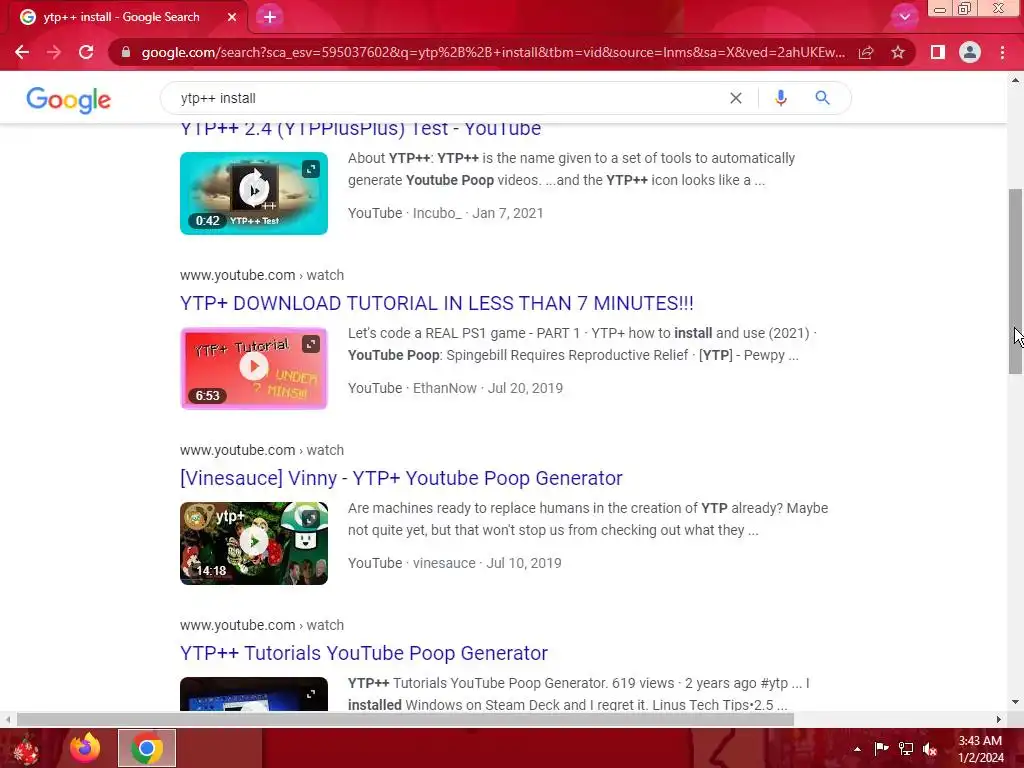Open the tab search dropdown

click(x=904, y=17)
